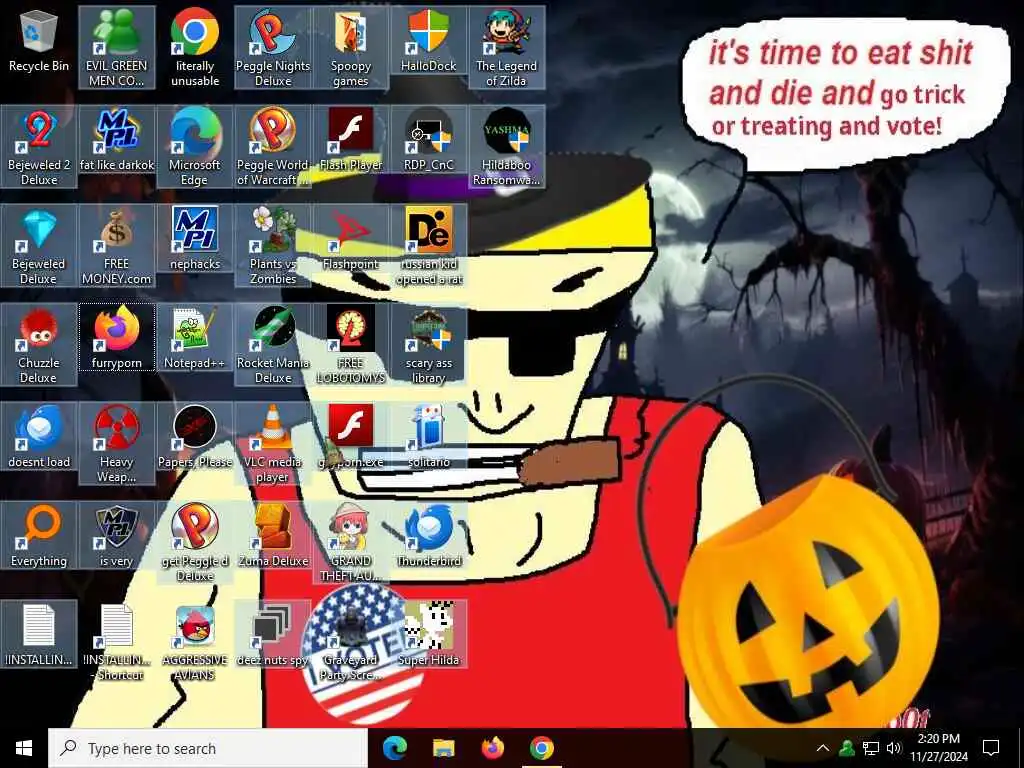Screen dimensions: 1024x768
Task: Select the Graveyard Party Scre... shortcut
Action: 351,642
